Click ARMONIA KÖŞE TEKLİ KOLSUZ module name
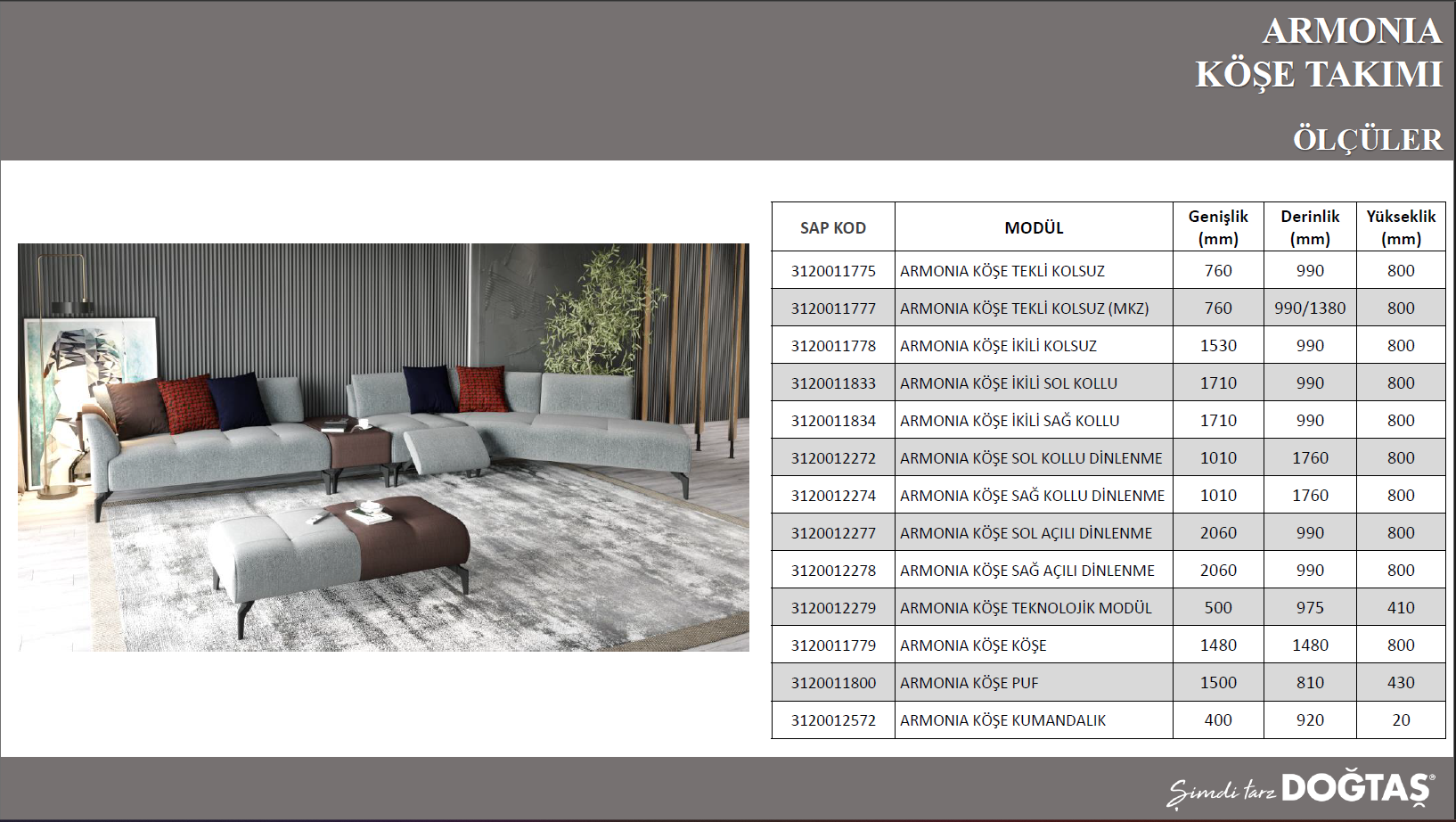Screen dimensions: 1456x822 (x=1002, y=271)
